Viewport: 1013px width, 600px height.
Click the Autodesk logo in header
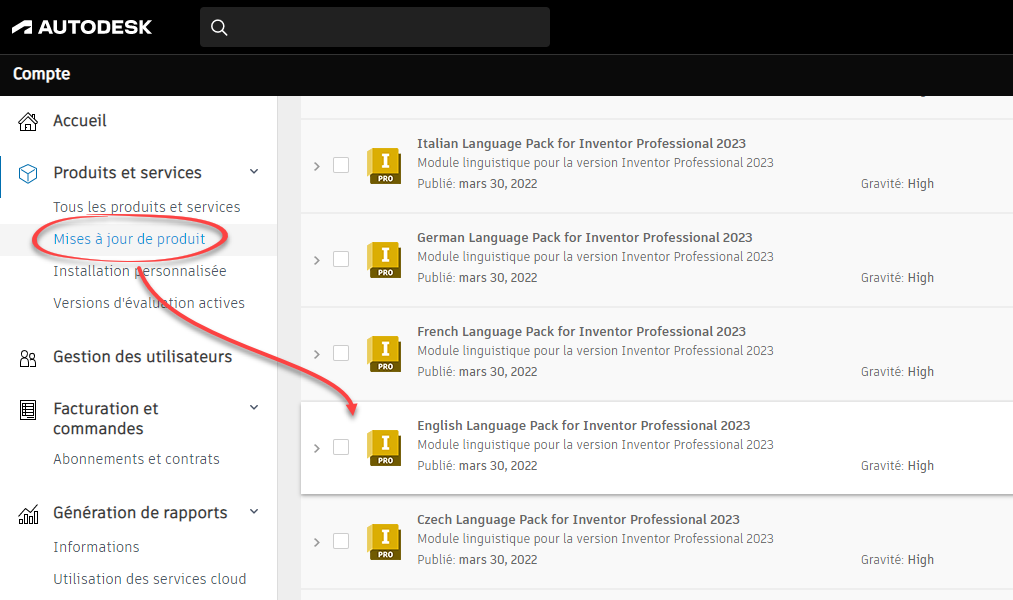pyautogui.click(x=82, y=27)
